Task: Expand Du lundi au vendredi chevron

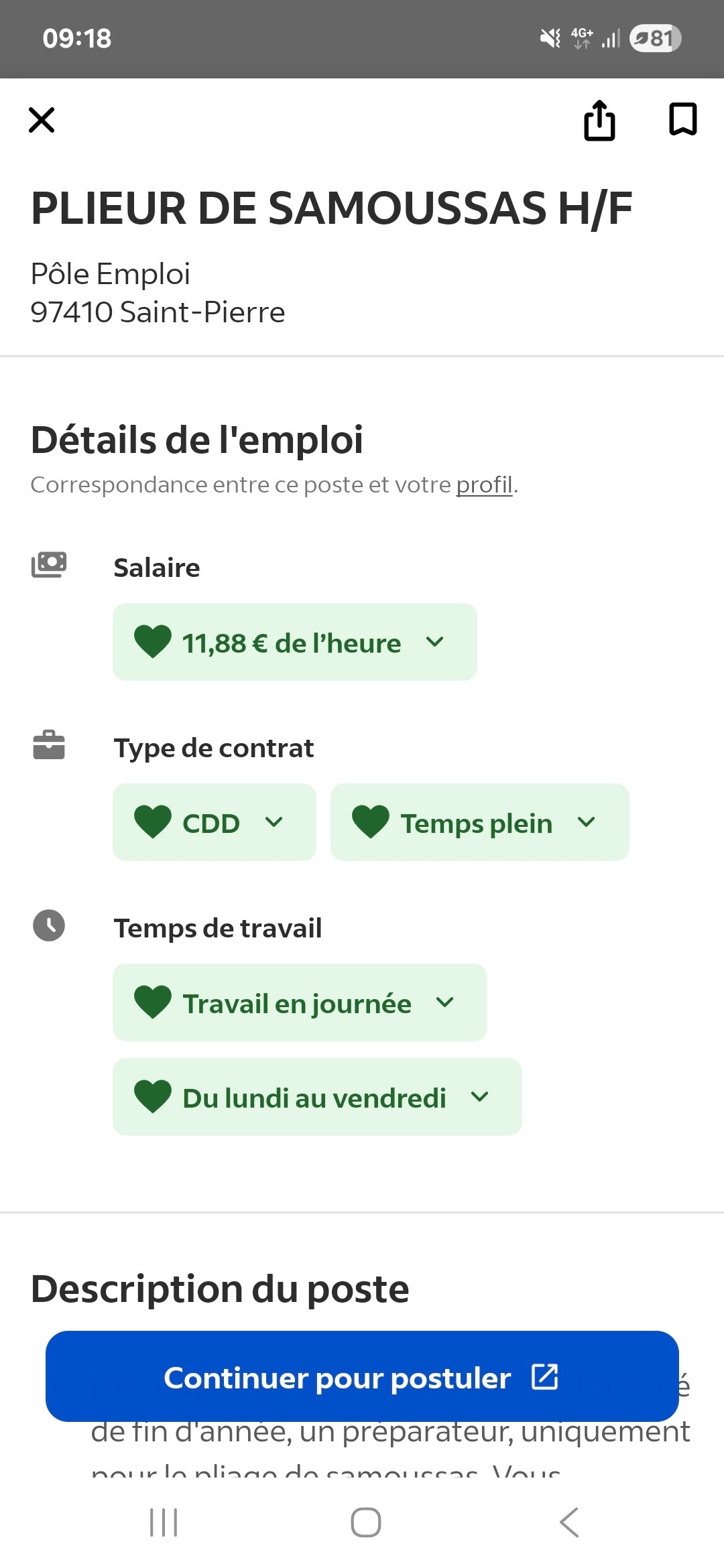Action: (480, 1097)
